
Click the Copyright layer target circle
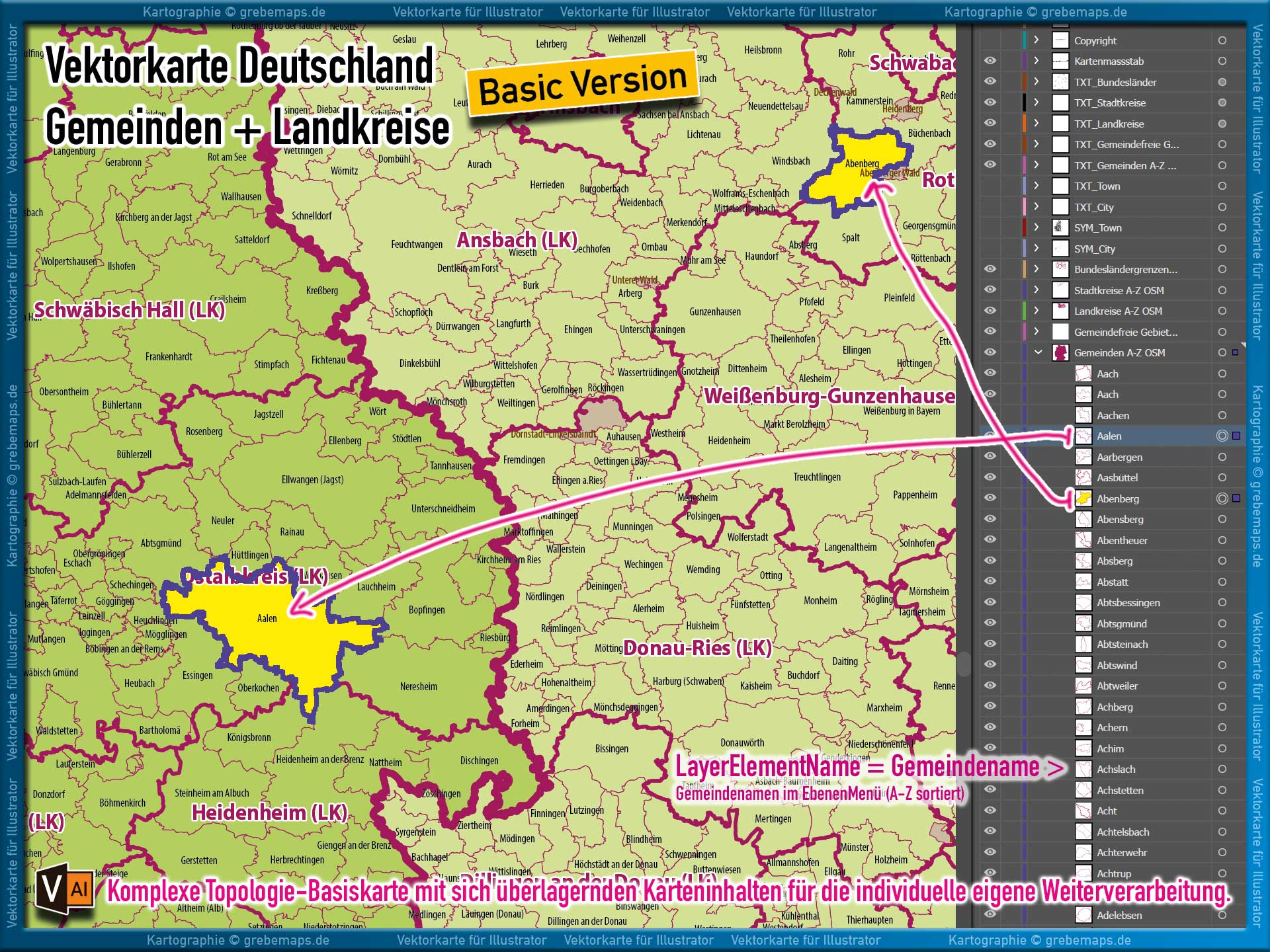coord(1222,40)
